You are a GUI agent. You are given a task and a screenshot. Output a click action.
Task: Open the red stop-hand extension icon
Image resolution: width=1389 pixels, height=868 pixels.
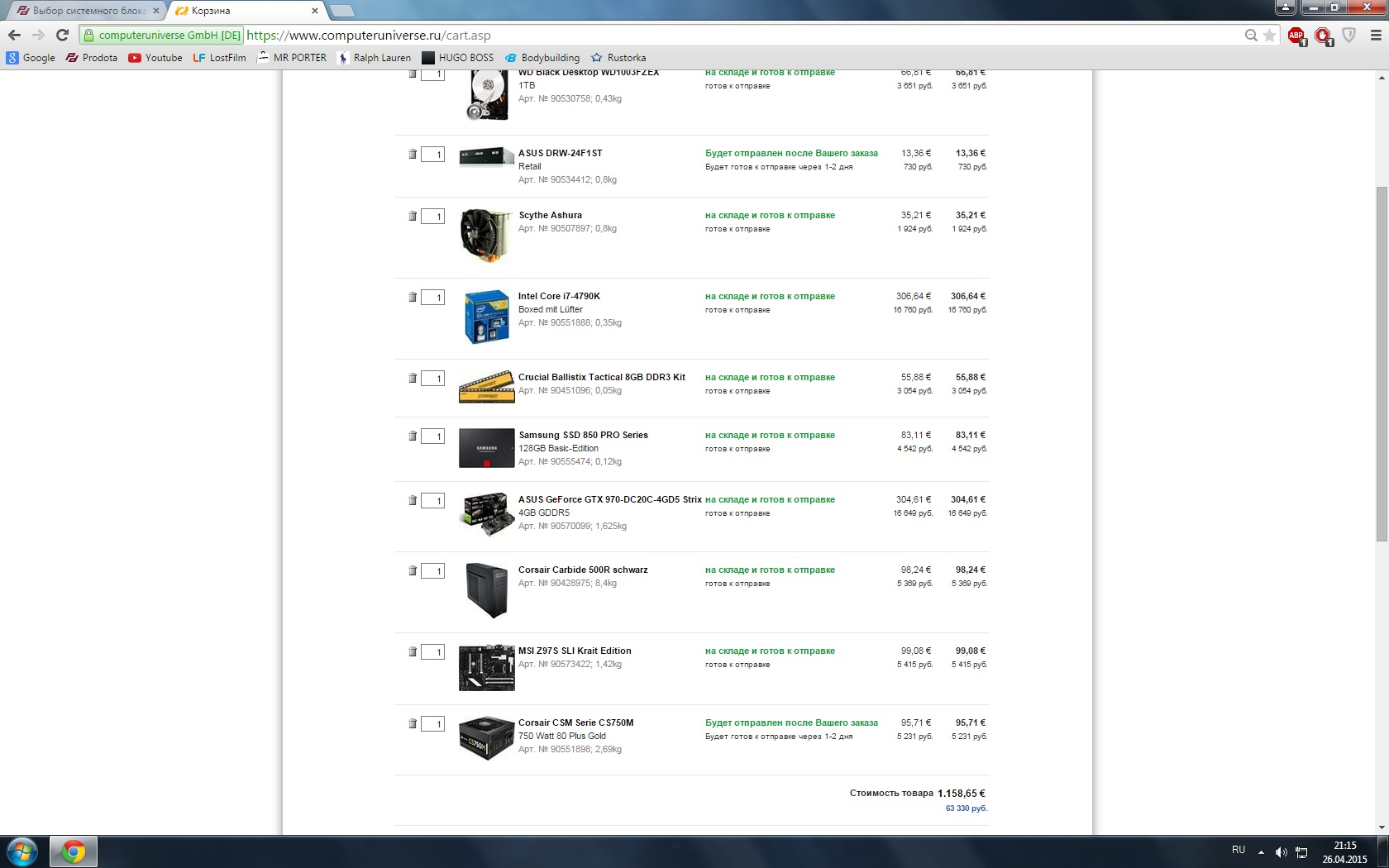pos(1323,36)
